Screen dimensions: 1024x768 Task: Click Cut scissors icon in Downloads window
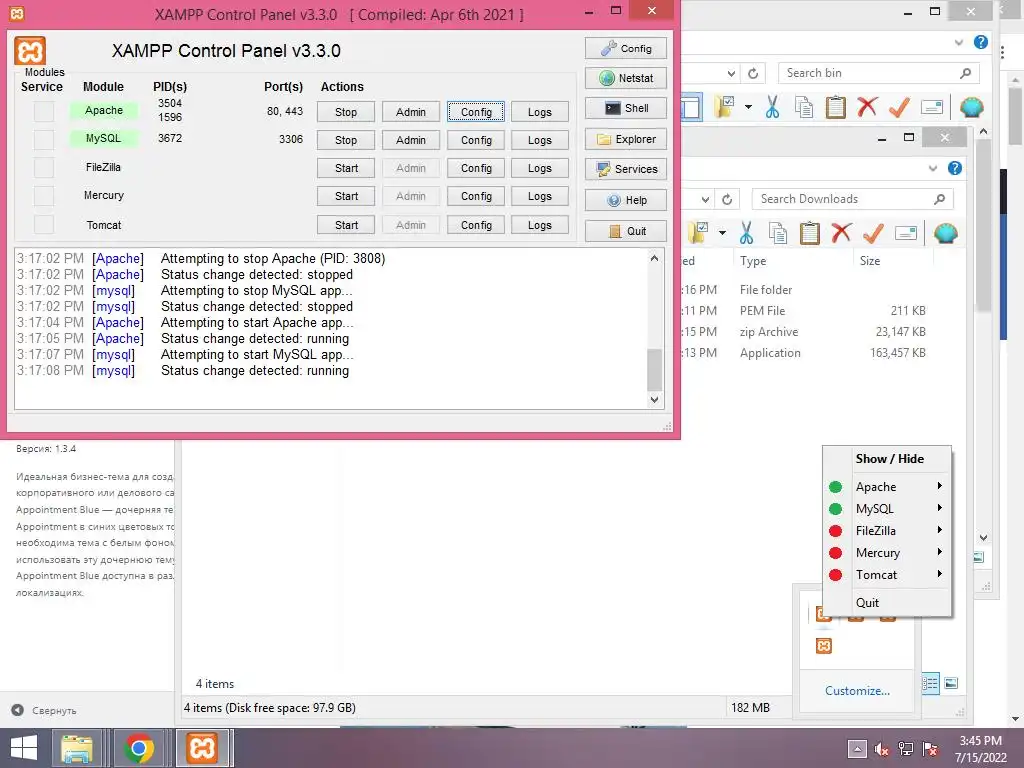point(746,232)
